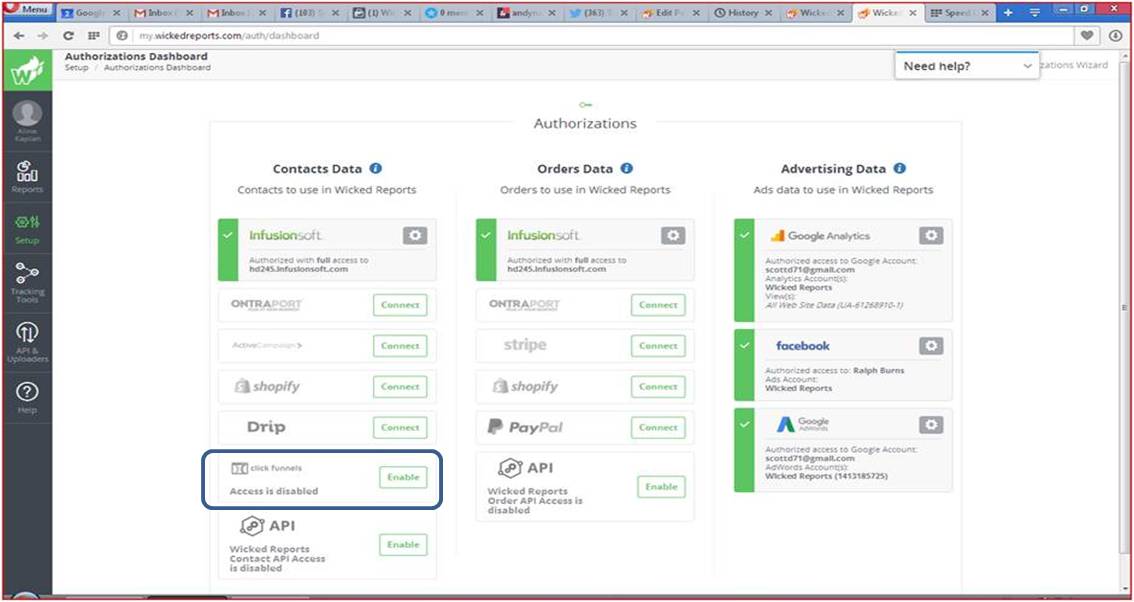Switch to the Speed Dial tab

click(959, 13)
